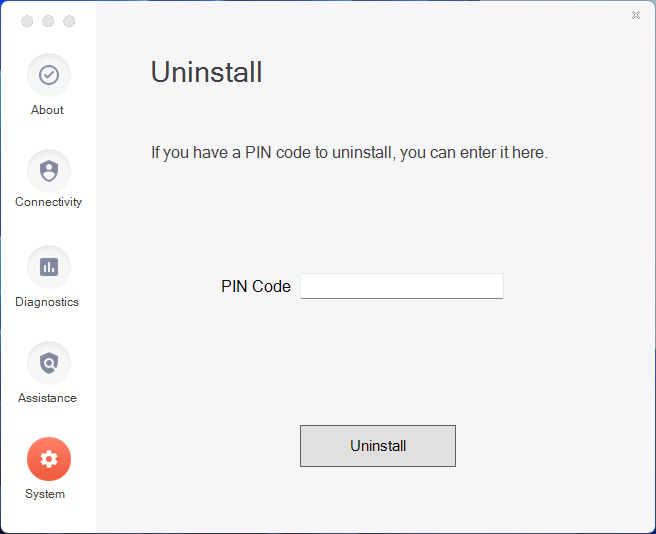Click the empty sidebar area below System

pos(48,518)
